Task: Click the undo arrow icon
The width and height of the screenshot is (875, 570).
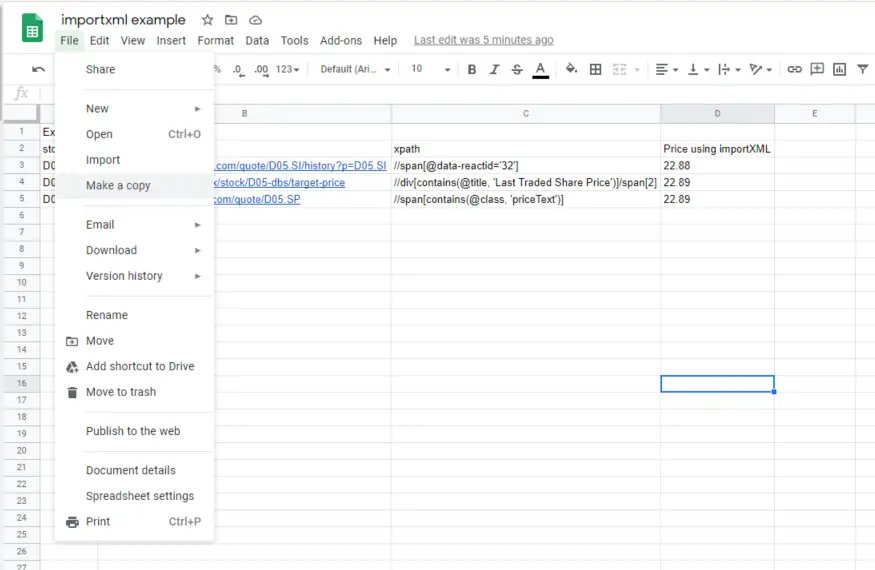Action: click(39, 69)
